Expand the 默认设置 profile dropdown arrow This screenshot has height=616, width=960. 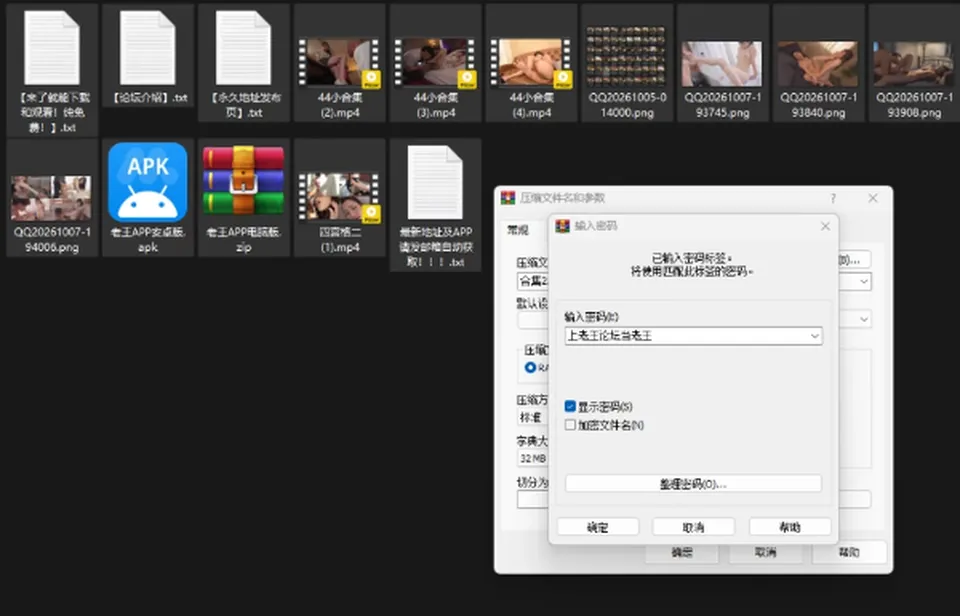pos(864,319)
